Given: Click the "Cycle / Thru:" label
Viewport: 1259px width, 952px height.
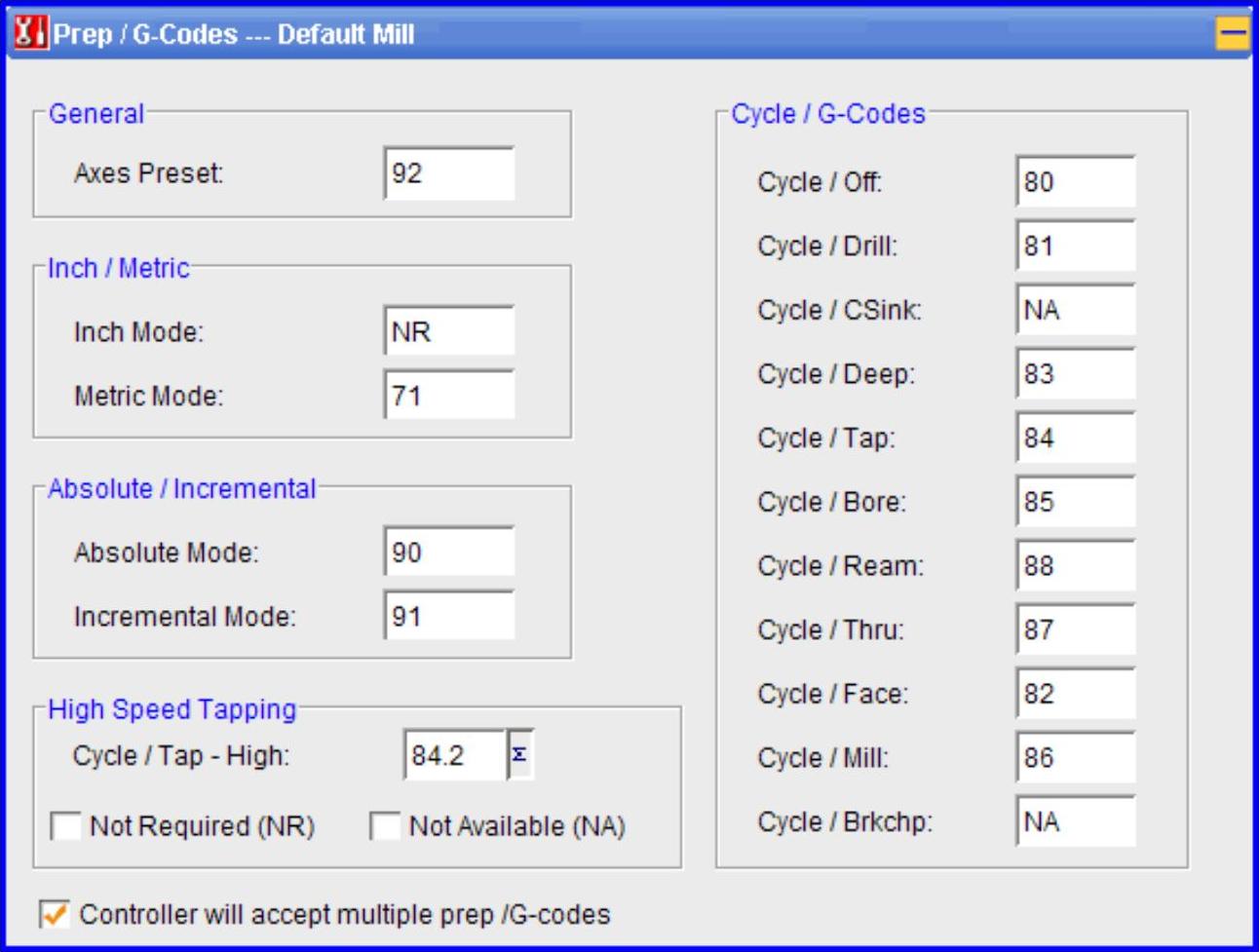Looking at the screenshot, I should point(830,630).
